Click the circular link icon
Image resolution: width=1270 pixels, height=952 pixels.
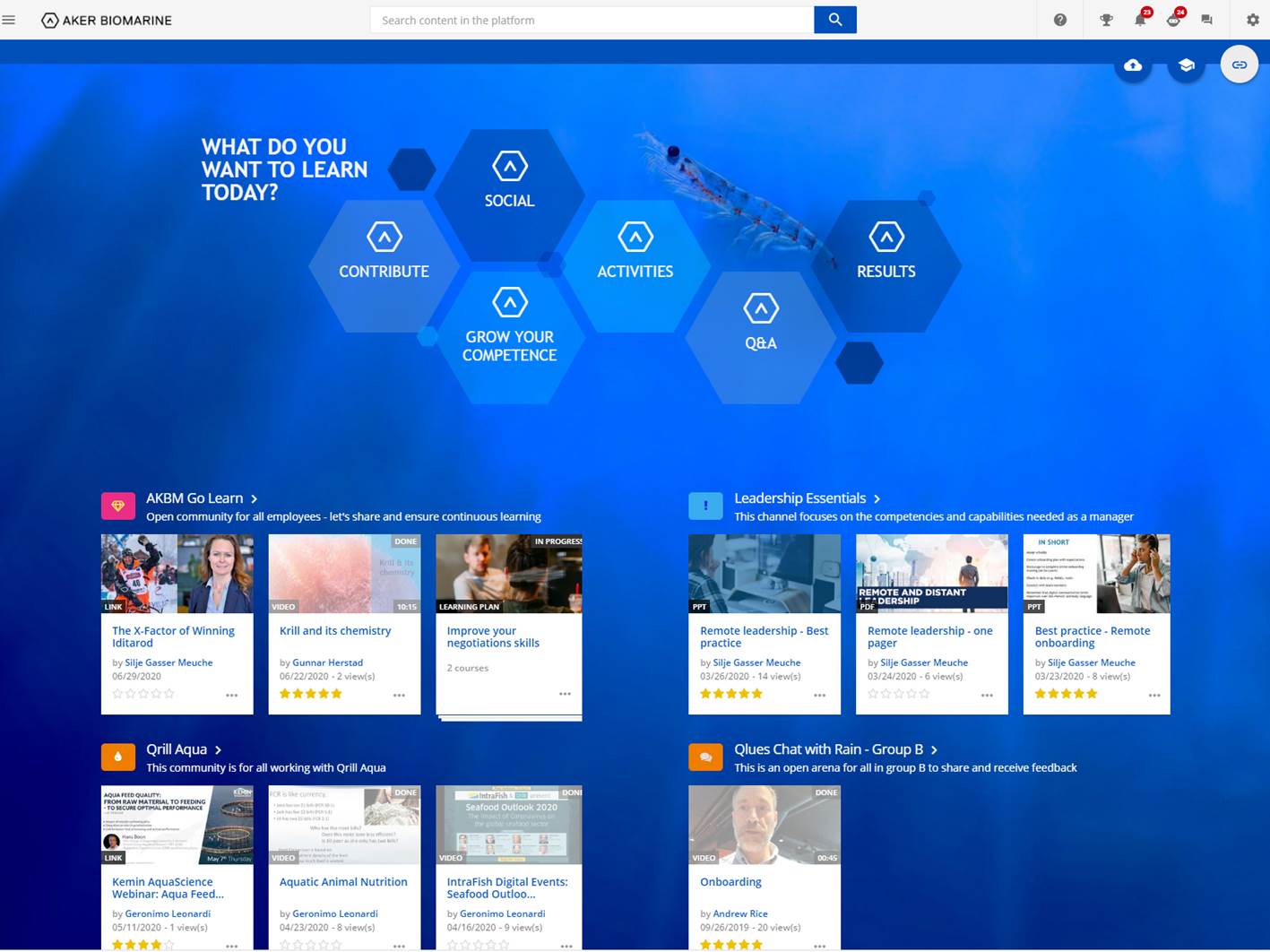tap(1240, 64)
